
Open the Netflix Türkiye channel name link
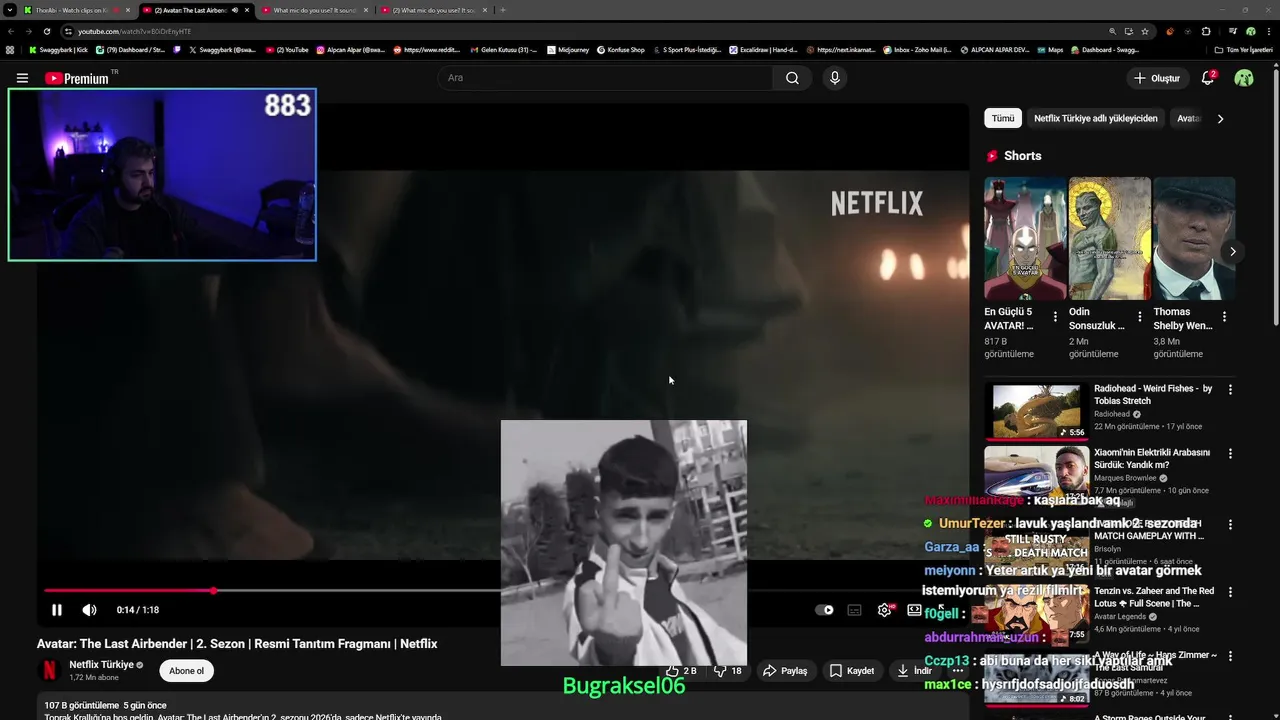tap(101, 665)
